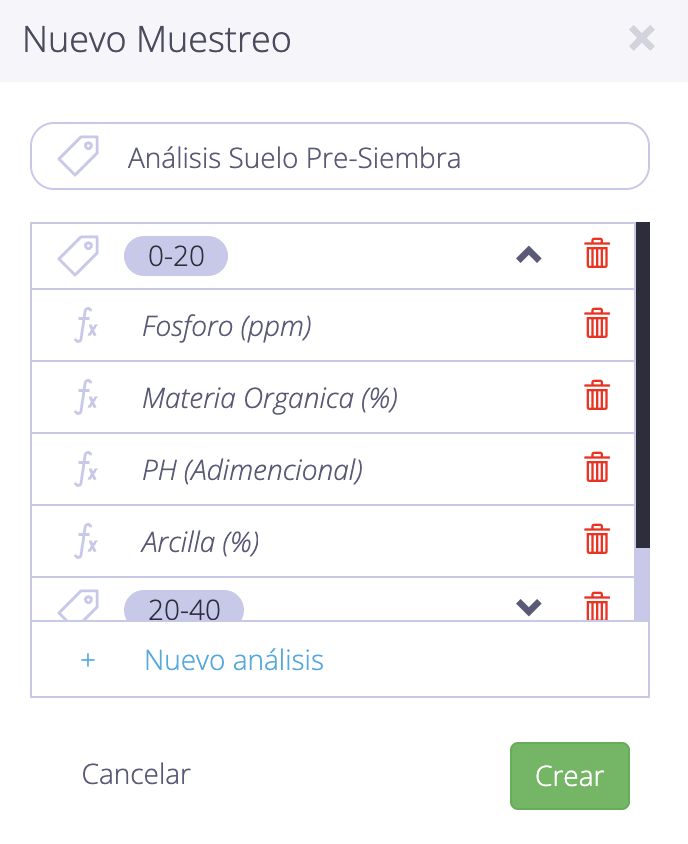The width and height of the screenshot is (688, 844).
Task: Delete the 20-40 depth group
Action: click(596, 607)
